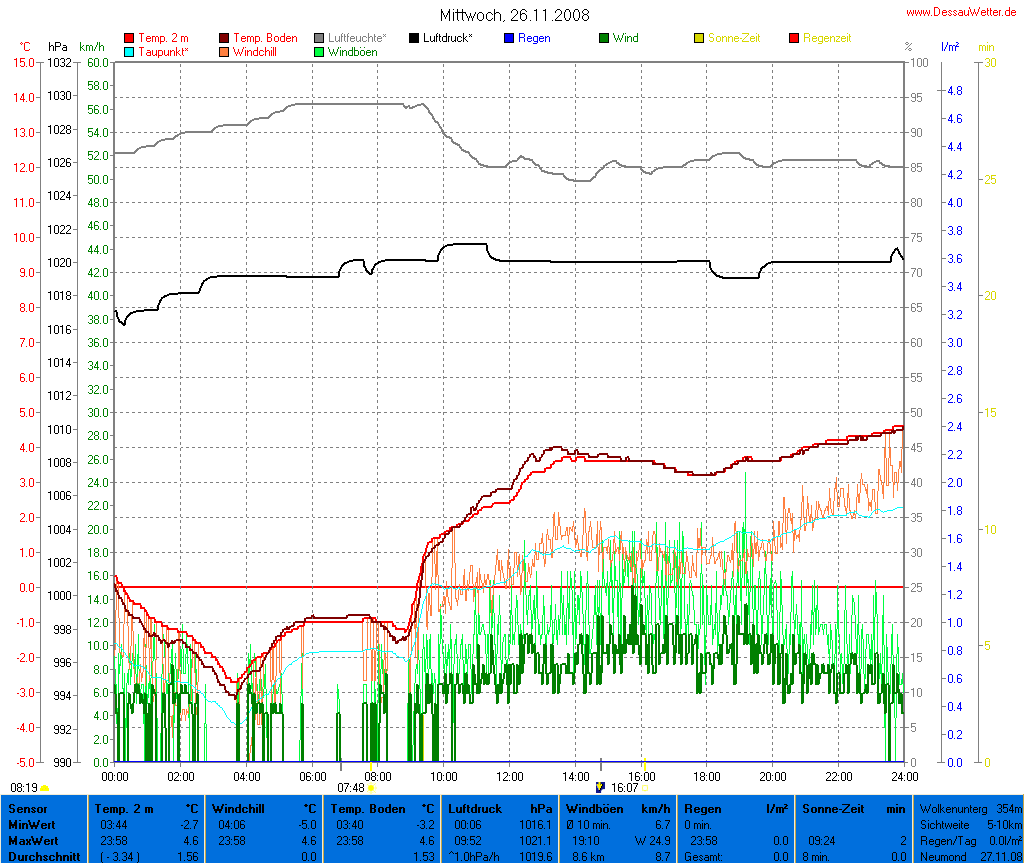Click the yellow Sonne-Zeit legend square
This screenshot has width=1024, height=863.
[699, 38]
